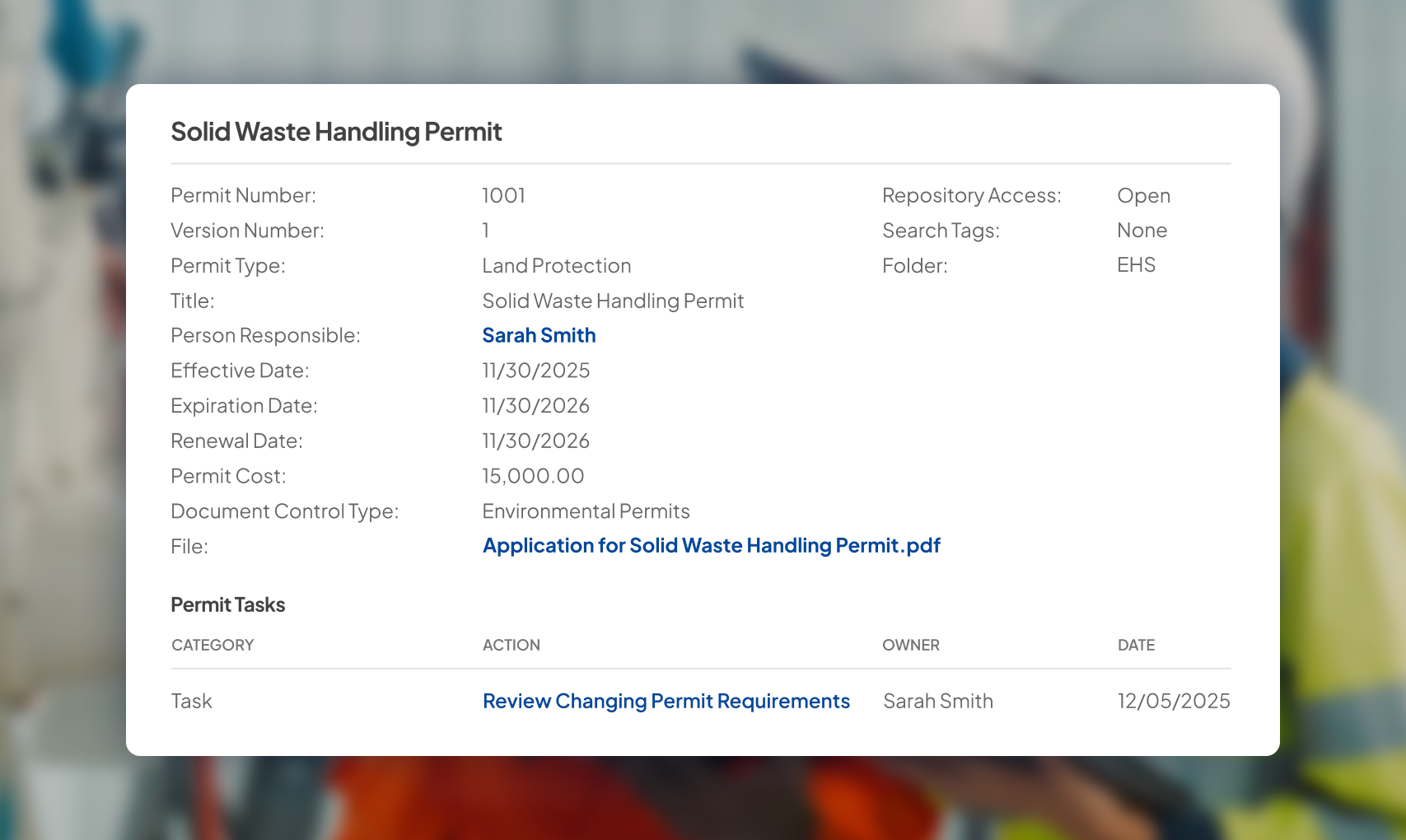This screenshot has width=1406, height=840.
Task: Click the effective date 11/30/2025
Action: pos(535,371)
